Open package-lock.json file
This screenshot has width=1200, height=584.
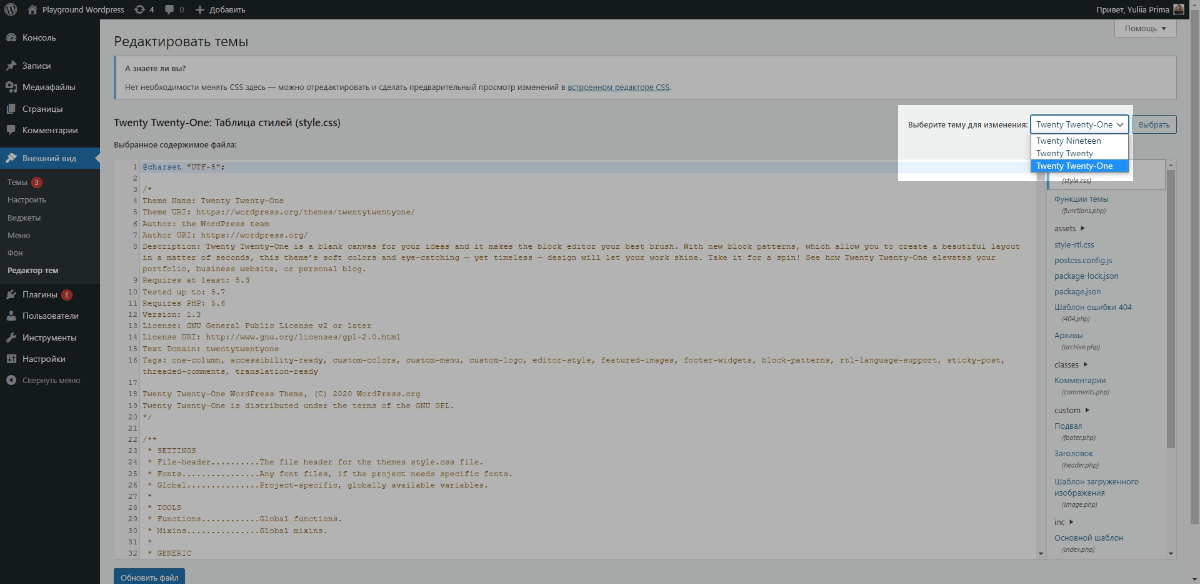pyautogui.click(x=1086, y=276)
